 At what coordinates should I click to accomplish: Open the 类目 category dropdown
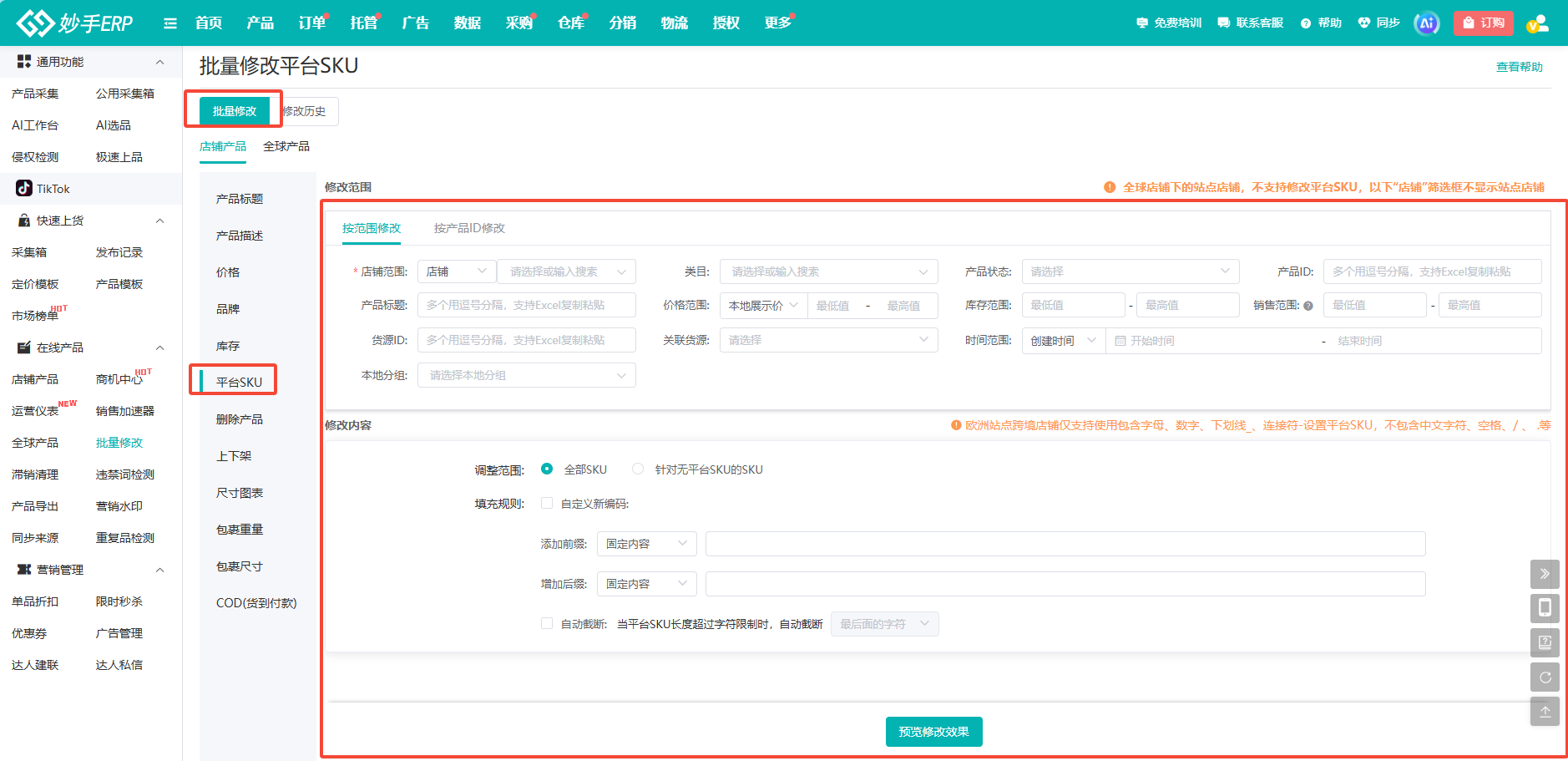tap(828, 271)
